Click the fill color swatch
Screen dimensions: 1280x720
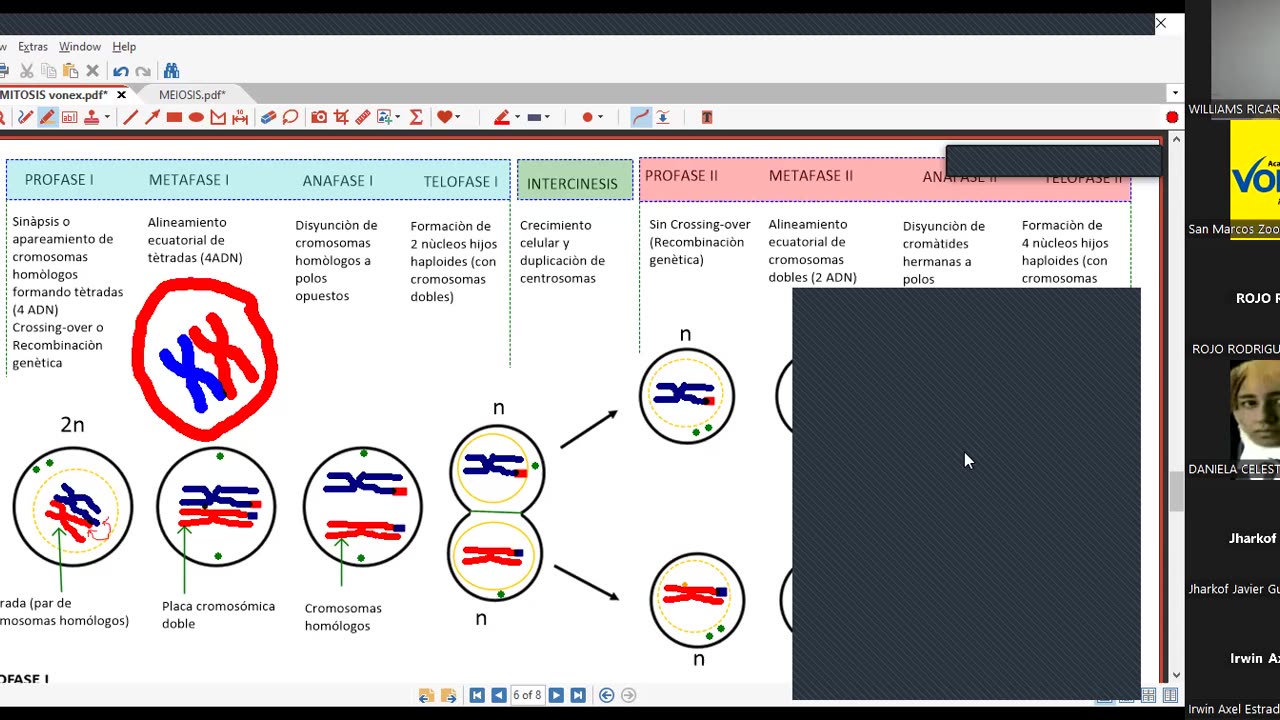(x=534, y=117)
